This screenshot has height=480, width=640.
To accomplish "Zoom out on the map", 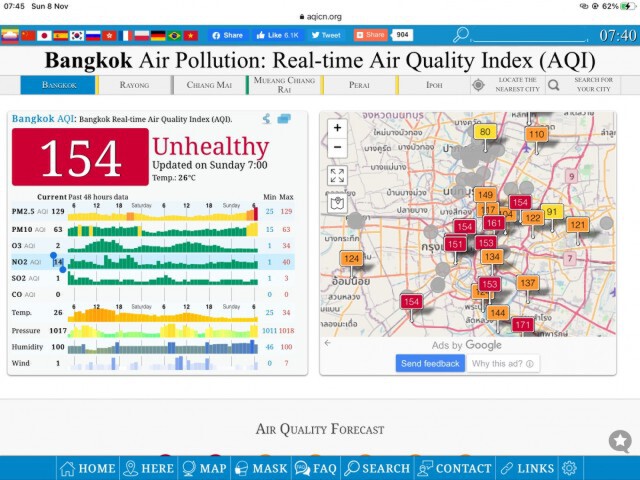I will click(337, 147).
